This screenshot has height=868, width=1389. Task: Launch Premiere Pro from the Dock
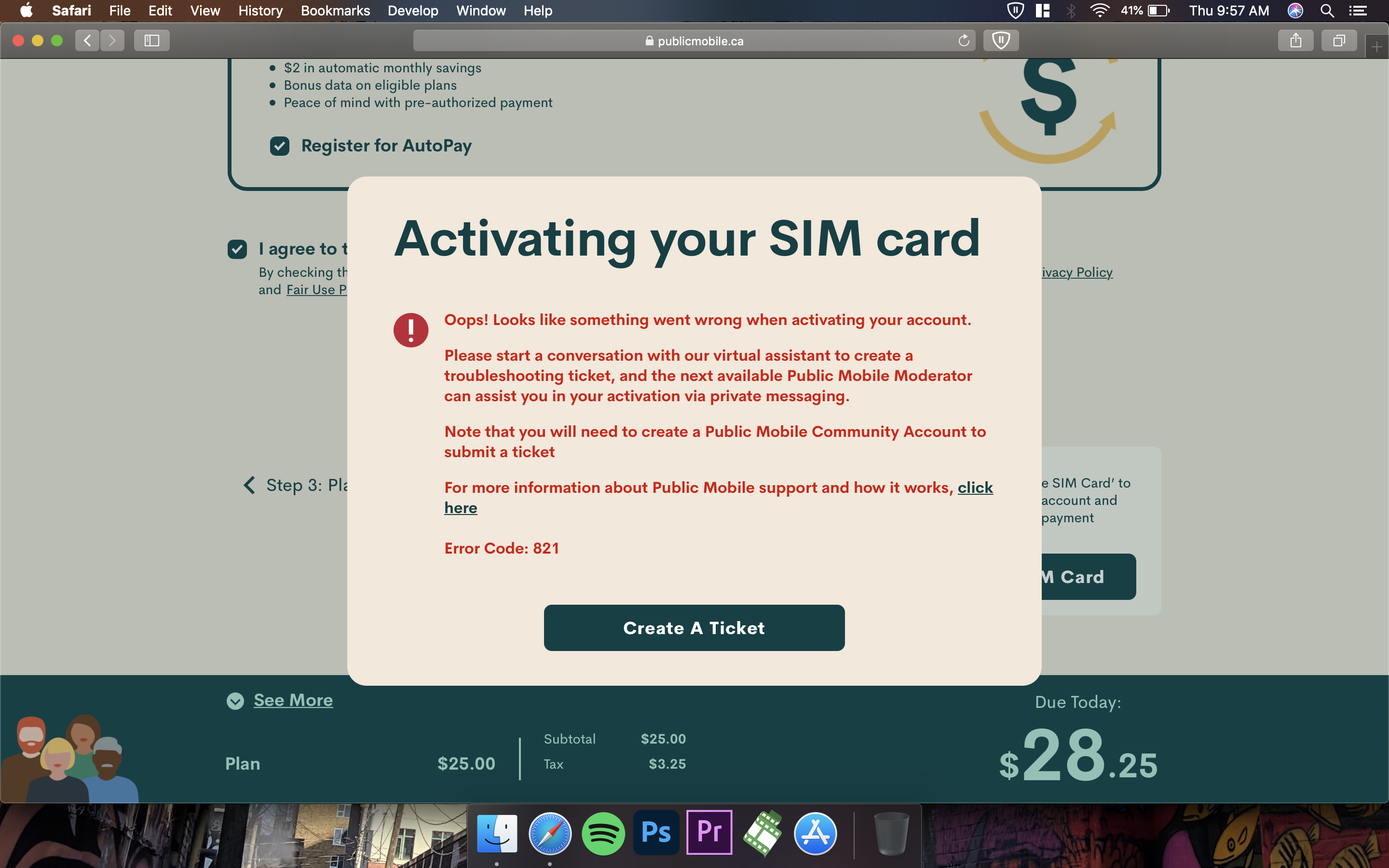(x=710, y=832)
